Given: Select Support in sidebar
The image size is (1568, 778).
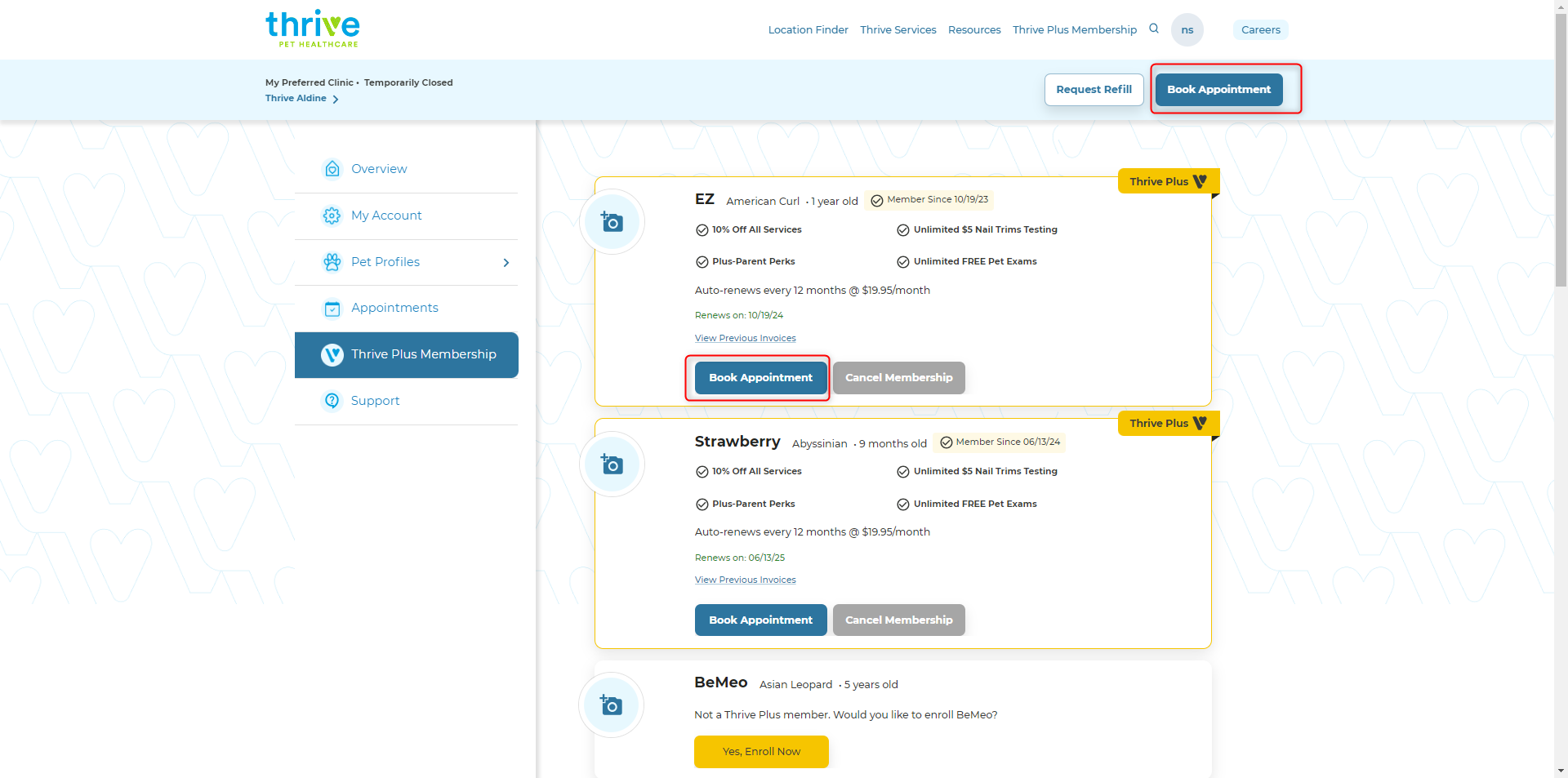Looking at the screenshot, I should pos(406,401).
